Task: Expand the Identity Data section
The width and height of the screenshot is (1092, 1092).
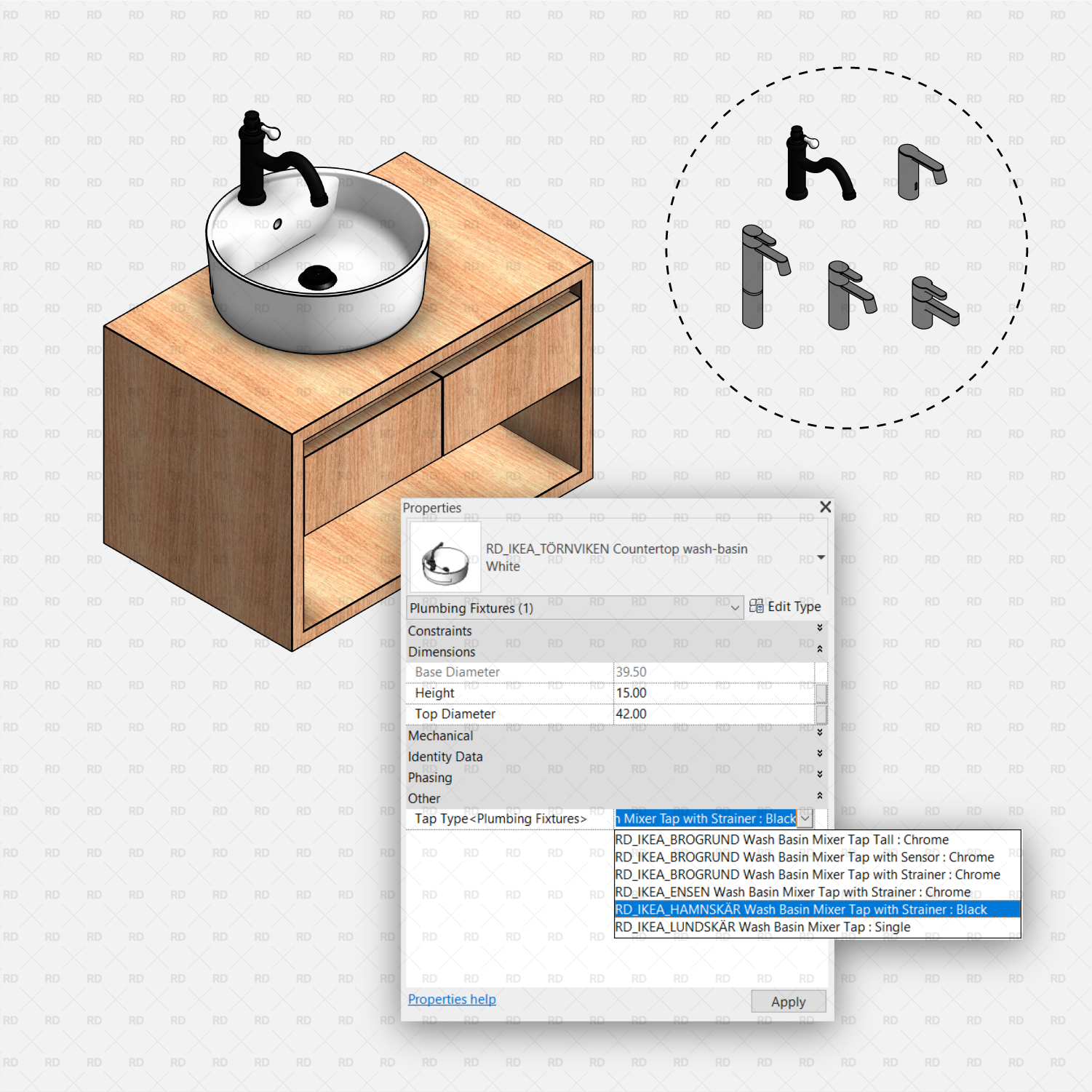Action: click(819, 754)
